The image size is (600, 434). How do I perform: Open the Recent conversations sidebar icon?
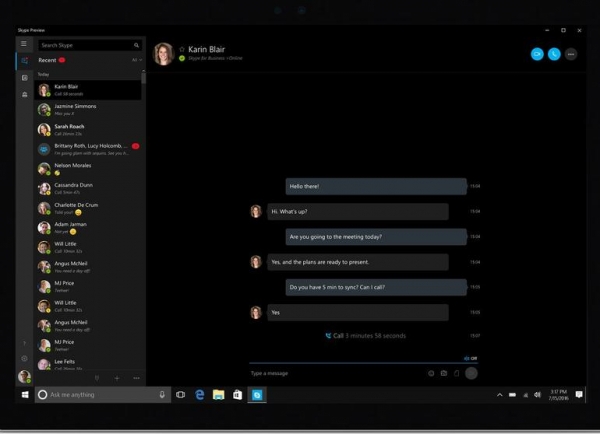pos(24,60)
